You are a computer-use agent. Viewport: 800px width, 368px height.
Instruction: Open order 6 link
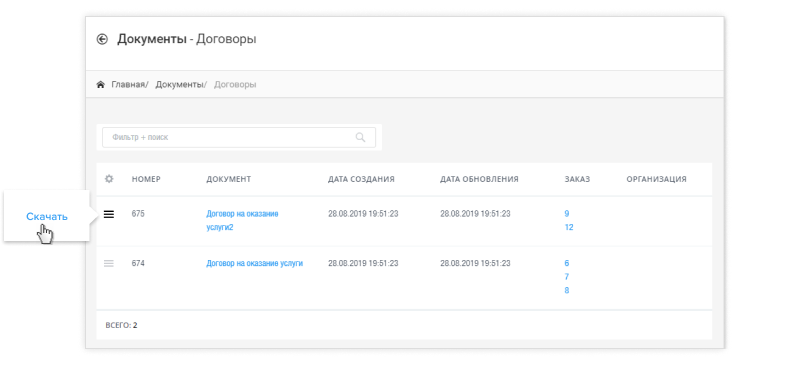point(567,263)
